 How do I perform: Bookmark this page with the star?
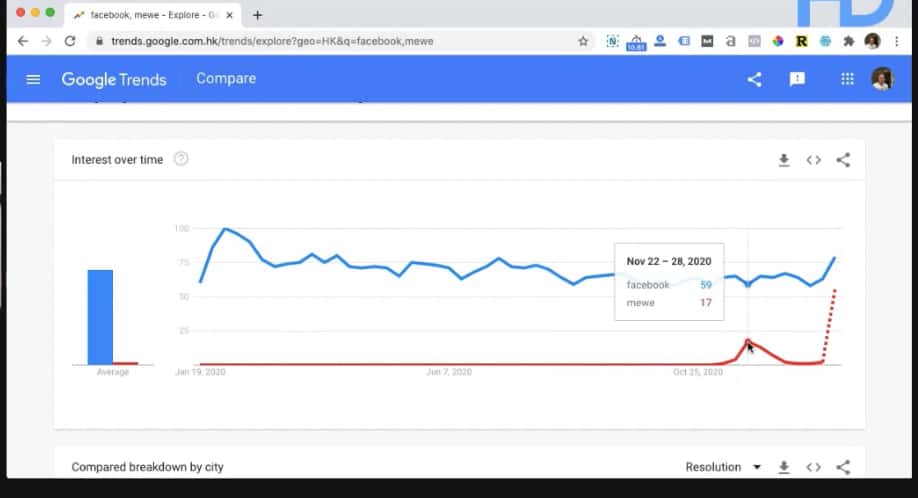tap(583, 41)
